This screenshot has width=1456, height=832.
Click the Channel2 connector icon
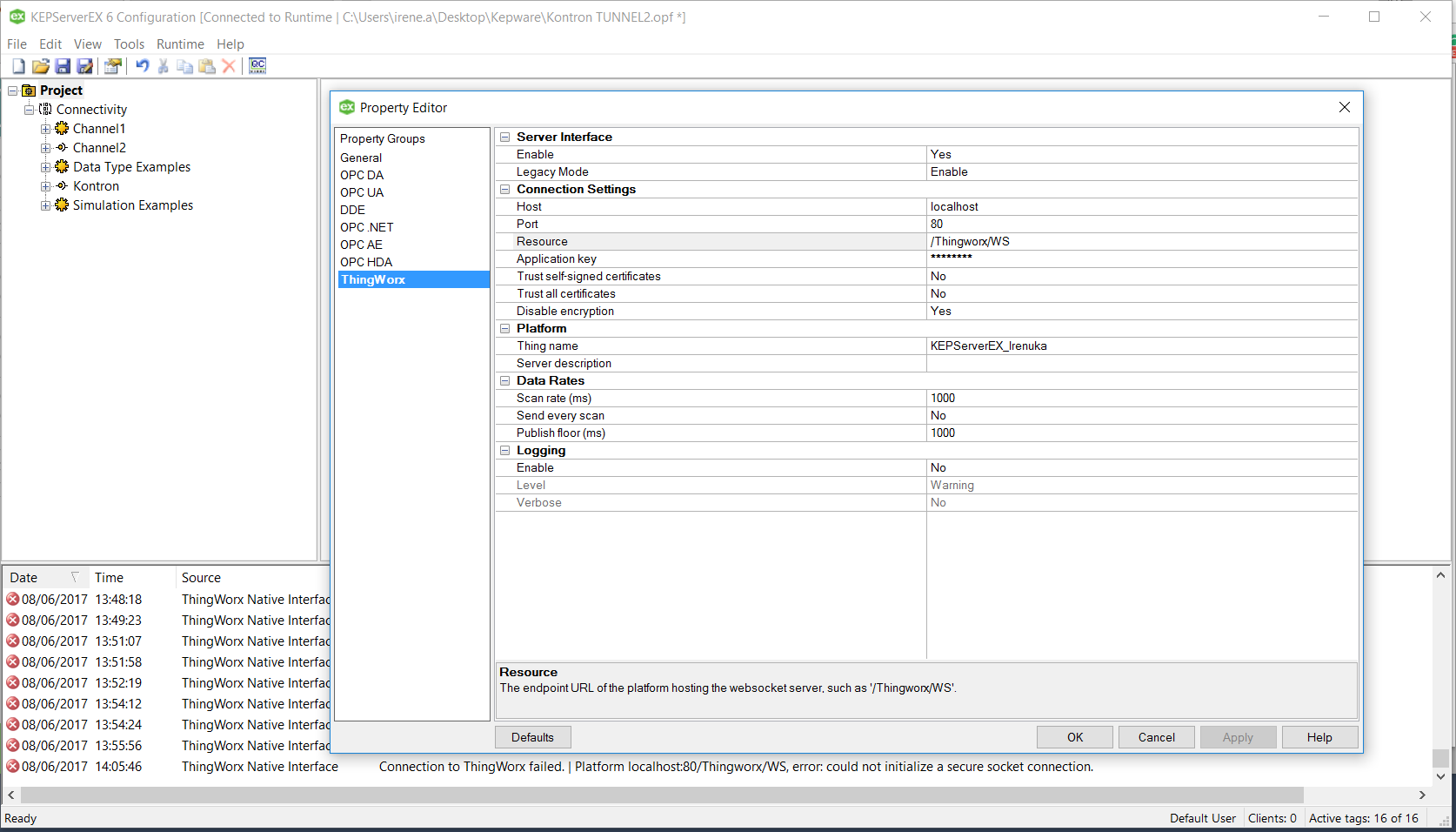62,148
